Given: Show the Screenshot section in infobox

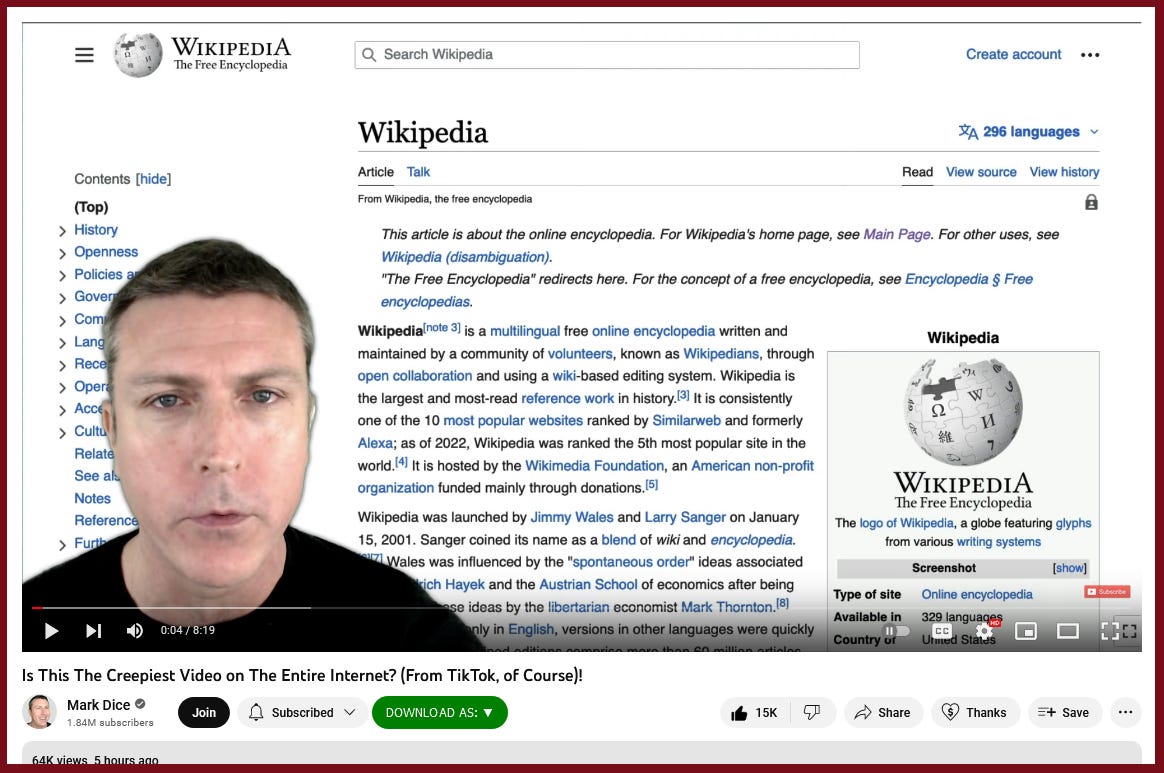Looking at the screenshot, I should pyautogui.click(x=1069, y=568).
